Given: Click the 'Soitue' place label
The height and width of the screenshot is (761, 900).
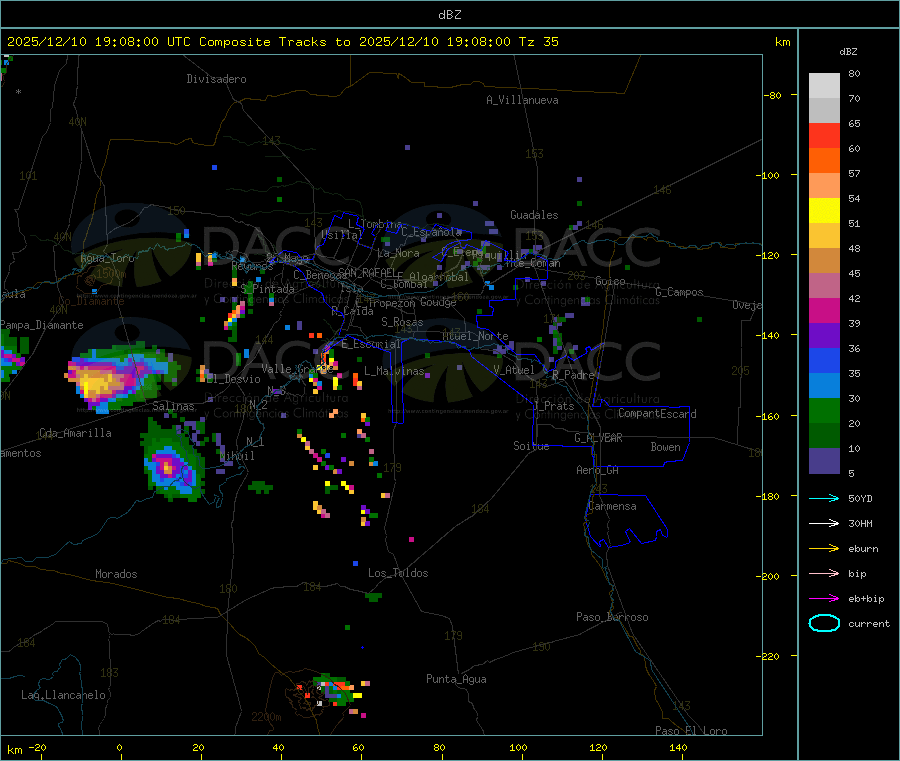Looking at the screenshot, I should [x=531, y=446].
